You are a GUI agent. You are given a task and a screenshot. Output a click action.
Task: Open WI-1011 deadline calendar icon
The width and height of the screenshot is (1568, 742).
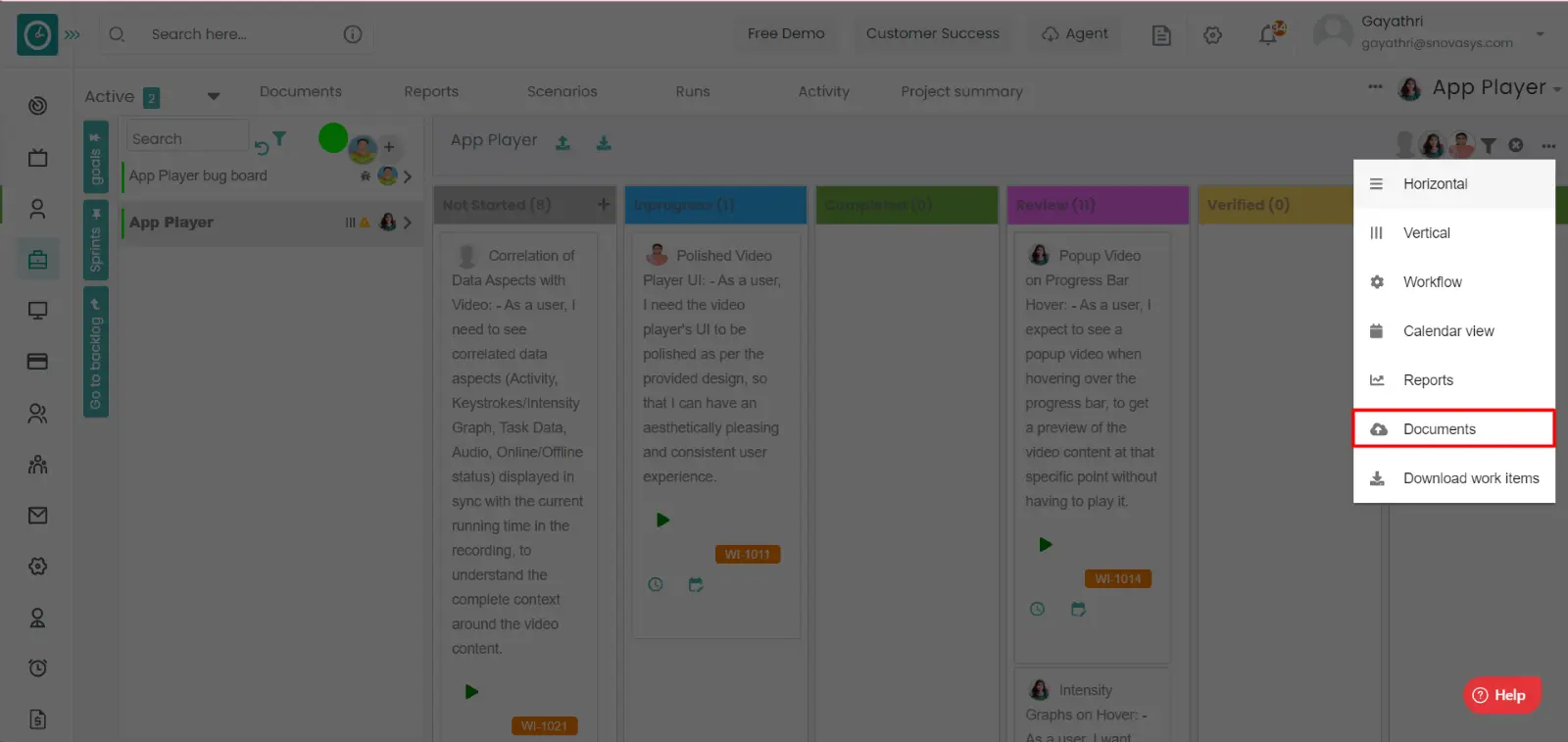pos(696,584)
